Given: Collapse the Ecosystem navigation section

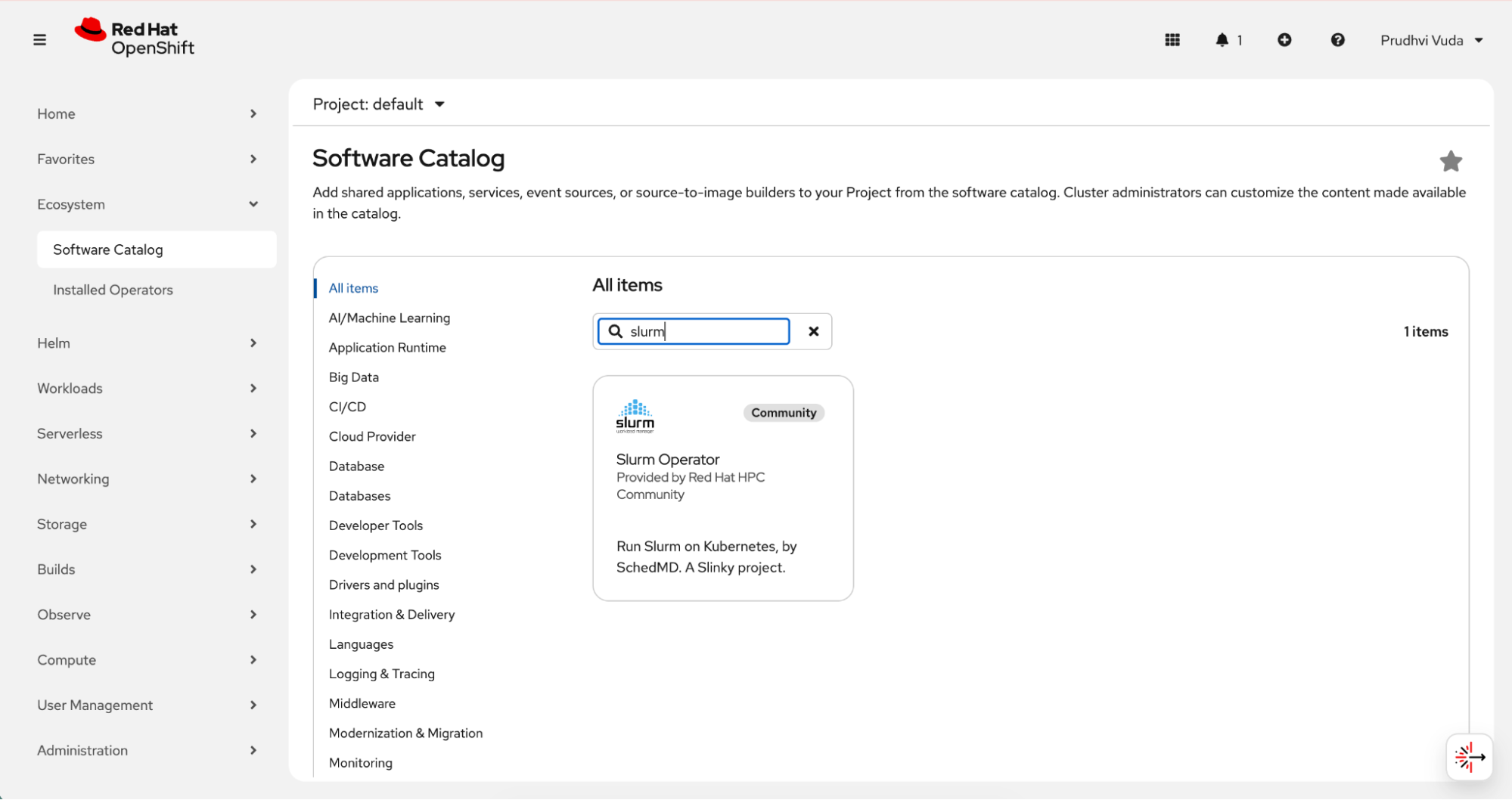Looking at the screenshot, I should 147,205.
